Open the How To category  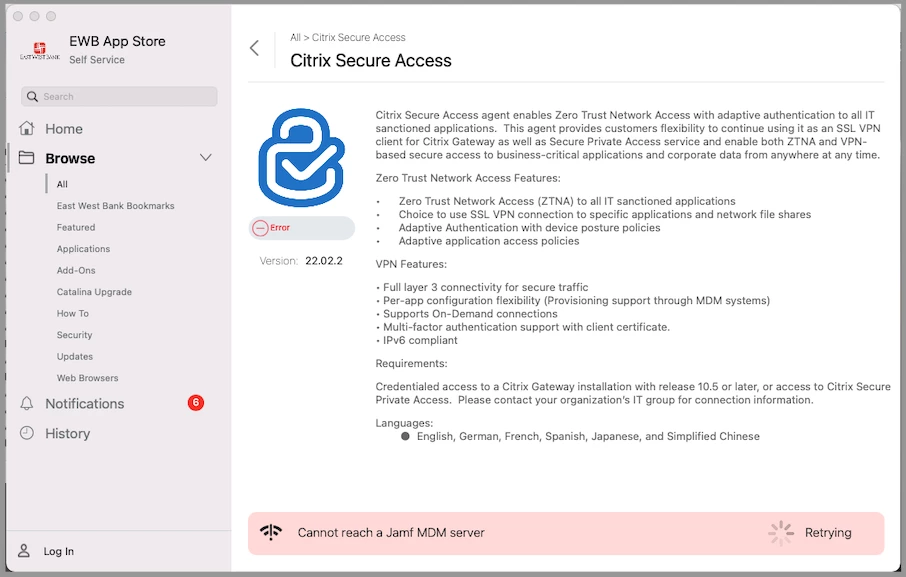[x=73, y=313]
